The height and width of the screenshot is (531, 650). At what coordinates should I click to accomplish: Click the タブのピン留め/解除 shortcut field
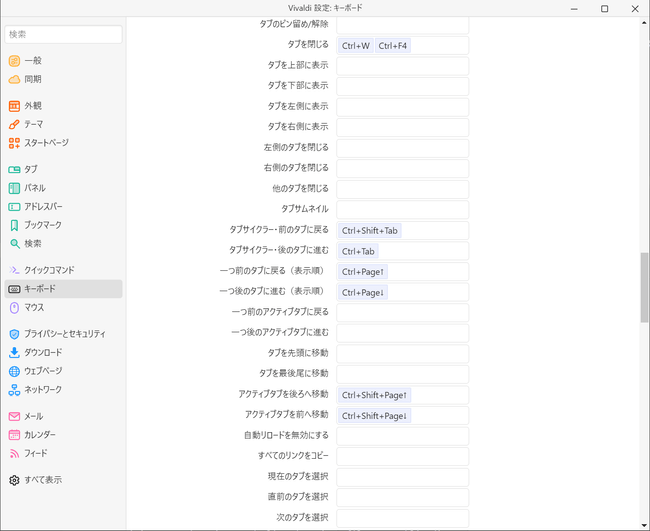tap(403, 25)
